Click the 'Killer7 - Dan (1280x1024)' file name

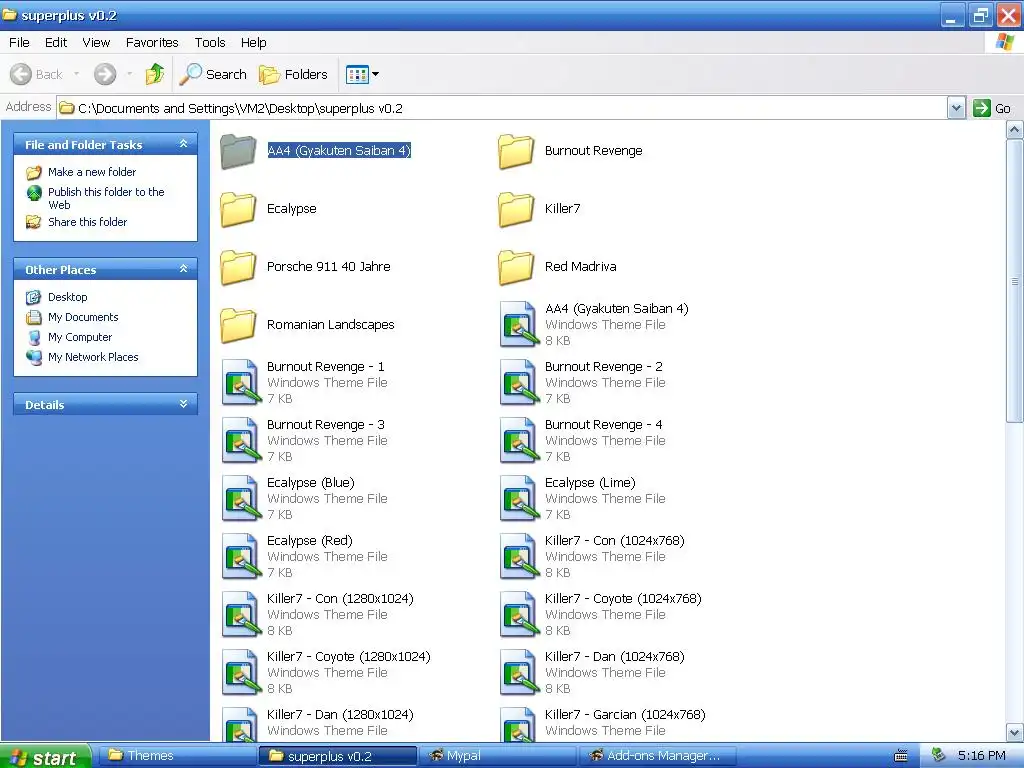pyautogui.click(x=340, y=714)
